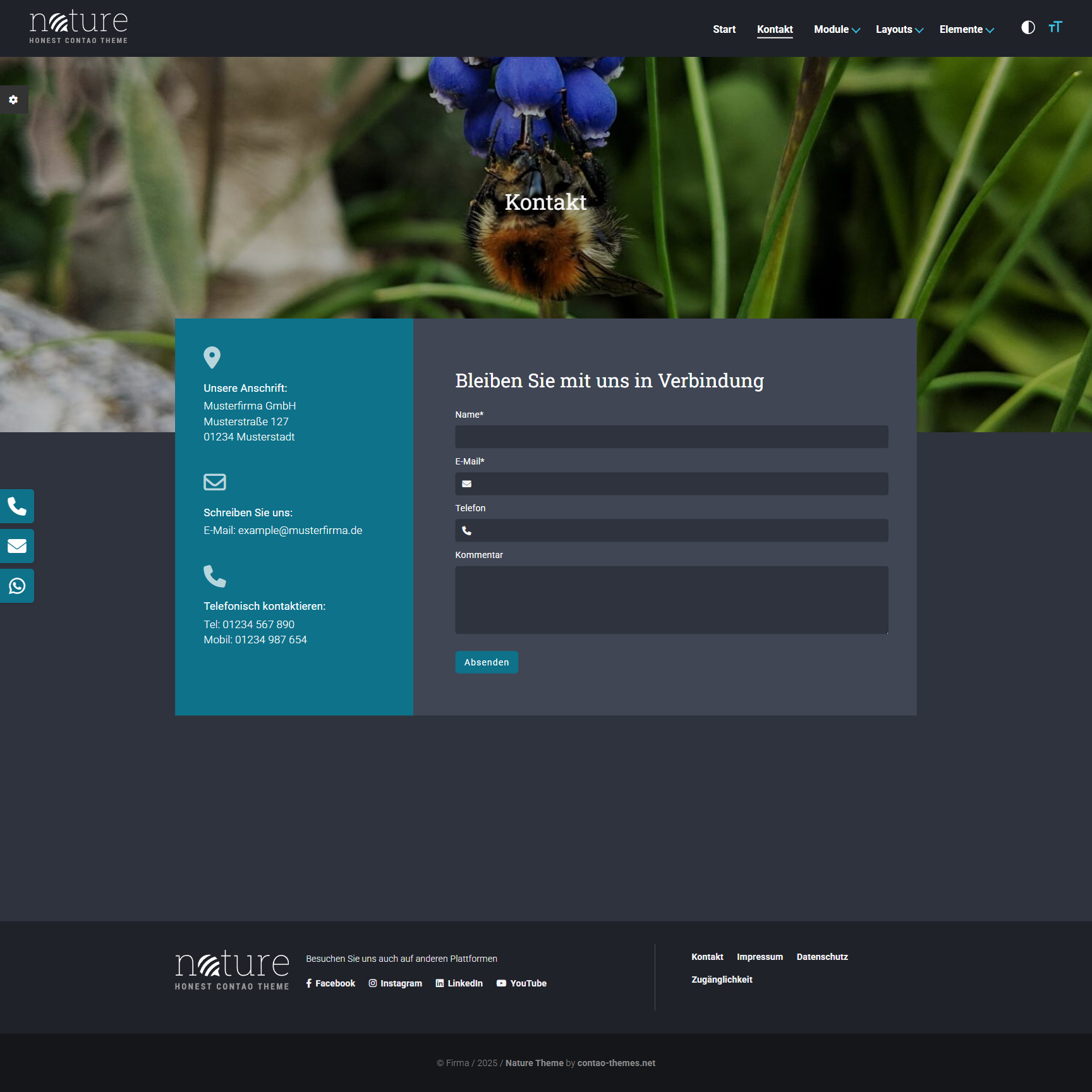Expand the Elemente dropdown chevron
The width and height of the screenshot is (1092, 1092).
pos(990,30)
